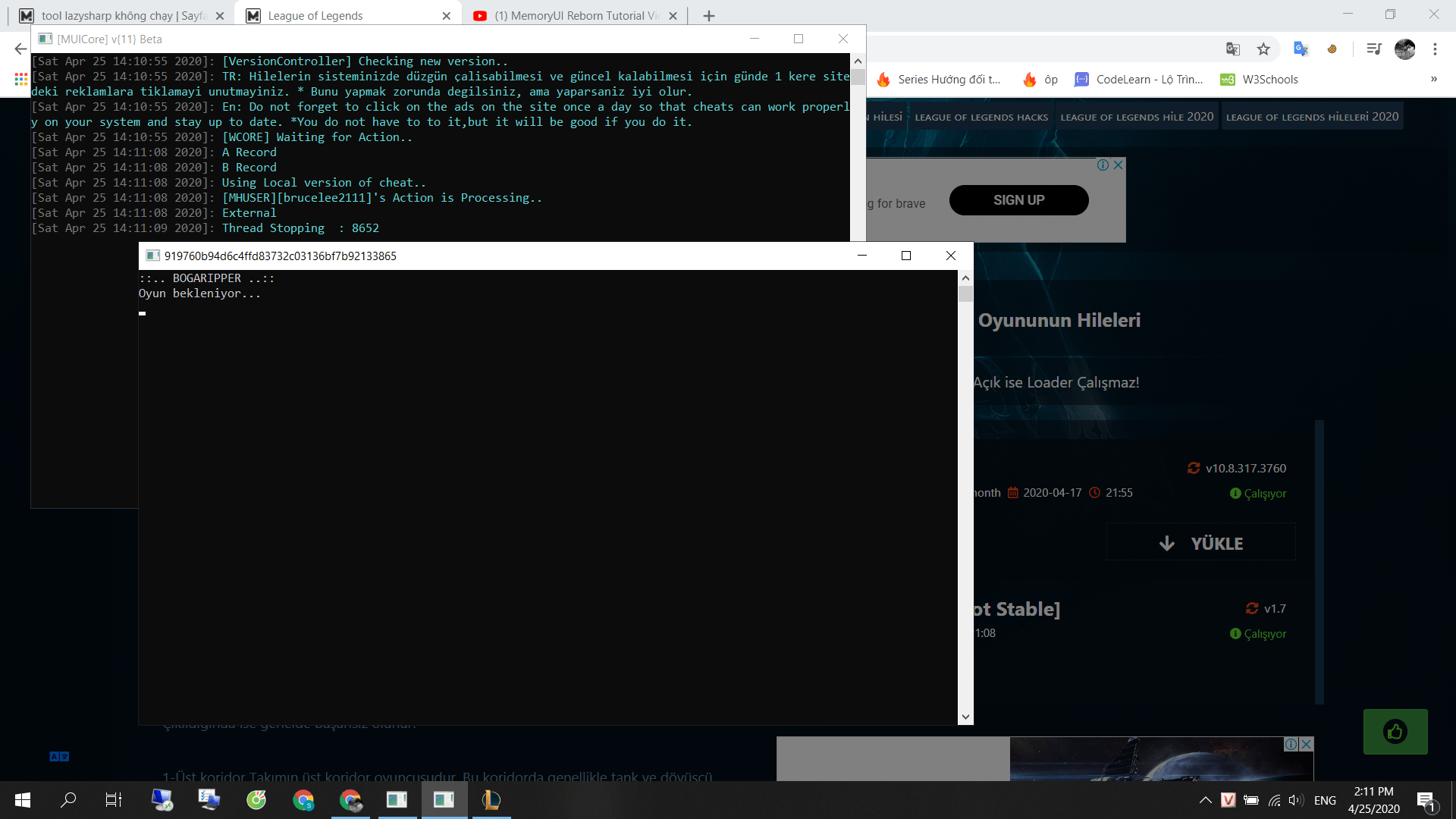Click scroll-up arrow in BOGARIPPER console

point(965,278)
